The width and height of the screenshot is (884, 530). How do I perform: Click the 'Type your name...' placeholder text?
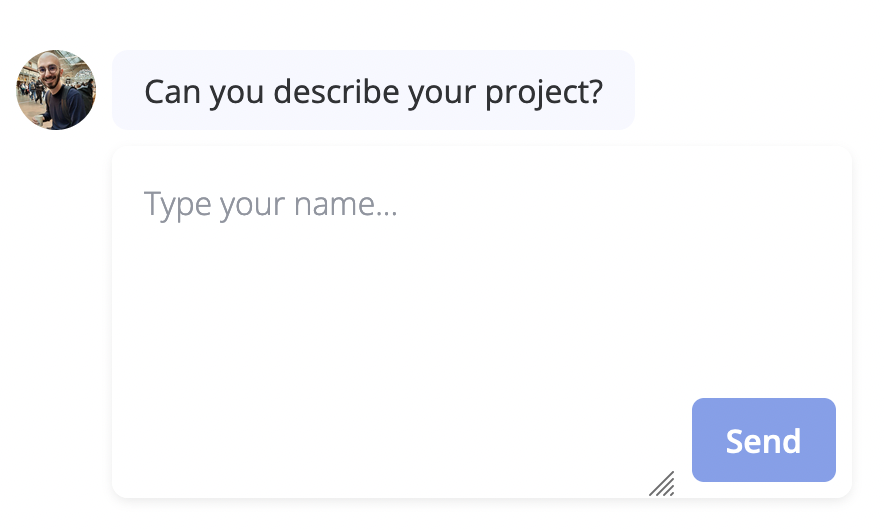click(271, 204)
